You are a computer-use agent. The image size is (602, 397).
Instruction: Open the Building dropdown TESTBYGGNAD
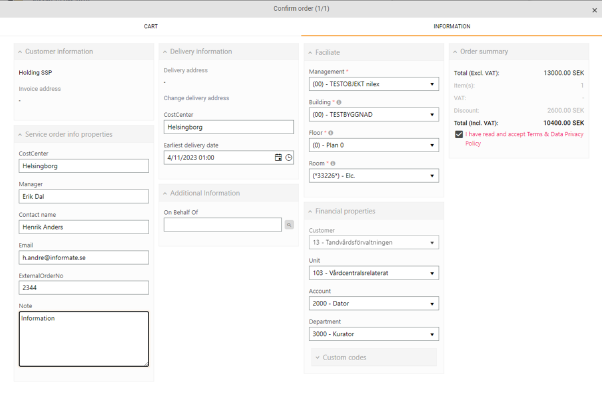click(x=374, y=115)
